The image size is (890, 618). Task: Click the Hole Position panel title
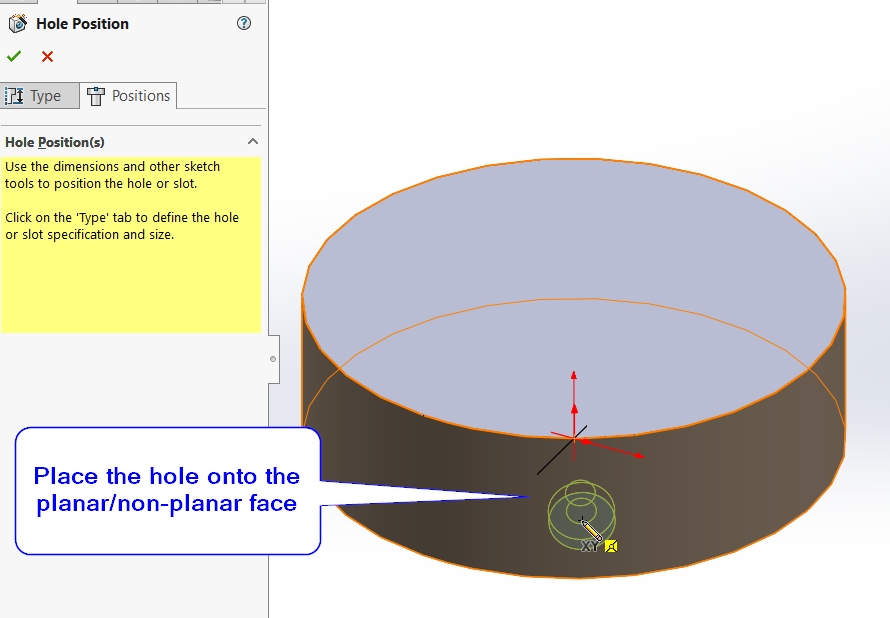click(x=82, y=24)
